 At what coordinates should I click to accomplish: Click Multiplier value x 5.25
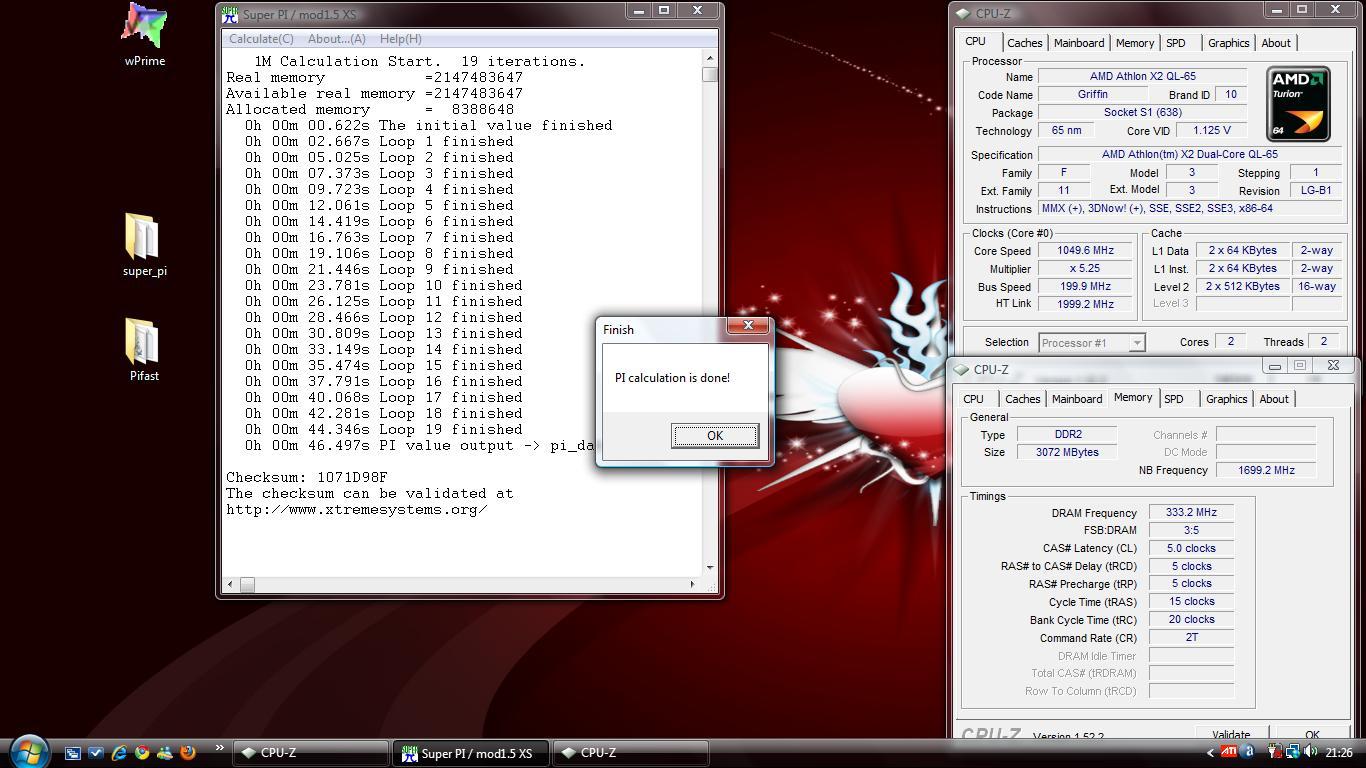pos(1084,269)
